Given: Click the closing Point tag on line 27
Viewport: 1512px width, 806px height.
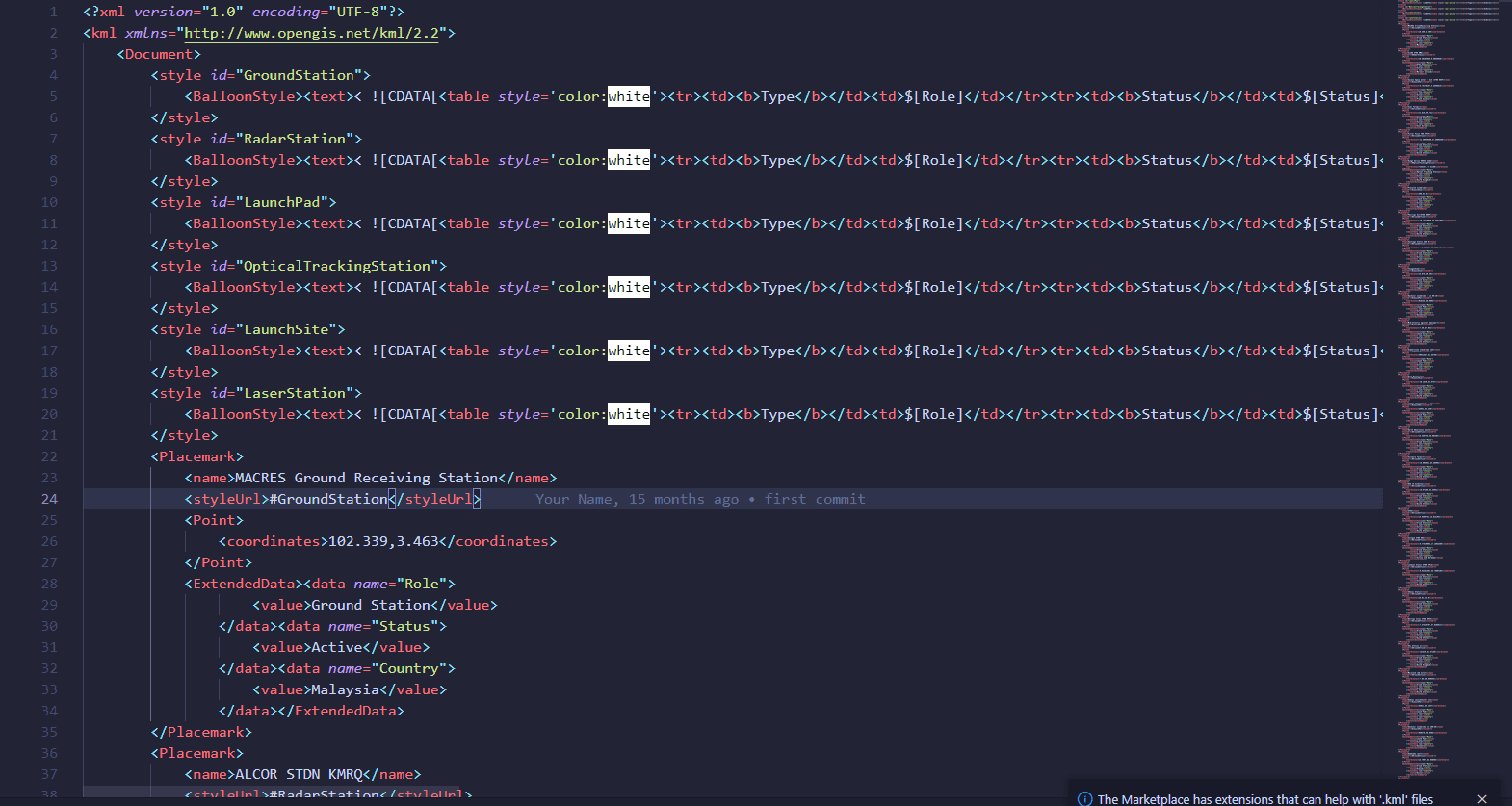Looking at the screenshot, I should click(x=219, y=562).
